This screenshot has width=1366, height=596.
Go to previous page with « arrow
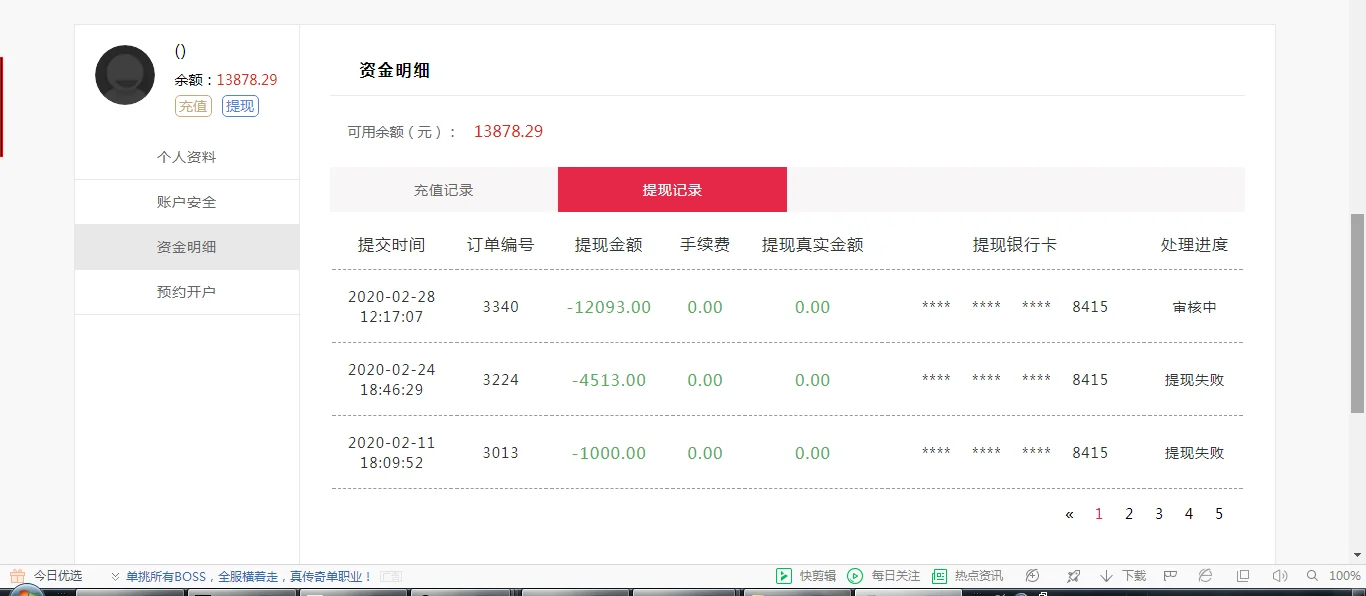[1069, 514]
